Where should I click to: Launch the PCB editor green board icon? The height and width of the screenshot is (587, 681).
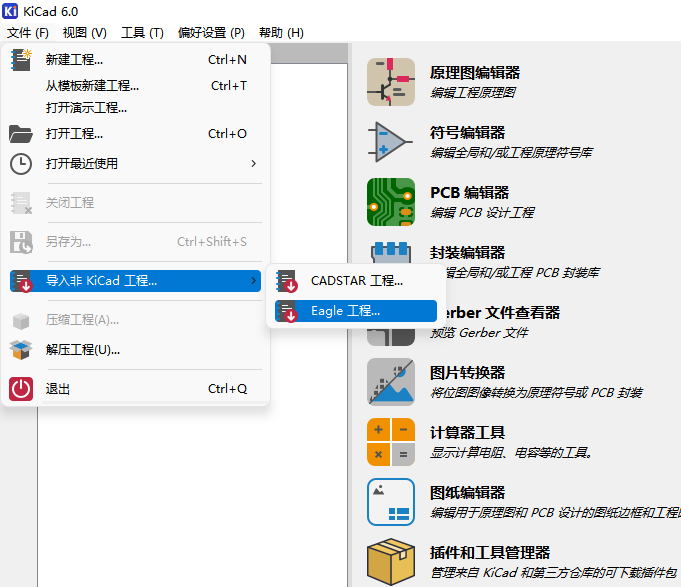tap(391, 202)
